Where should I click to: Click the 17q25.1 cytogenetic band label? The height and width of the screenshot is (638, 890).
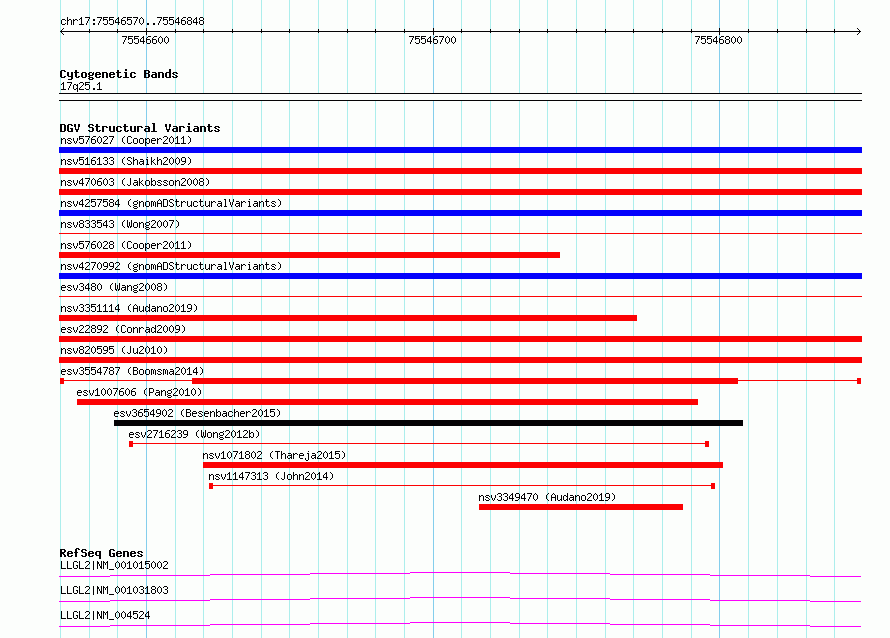[x=81, y=86]
